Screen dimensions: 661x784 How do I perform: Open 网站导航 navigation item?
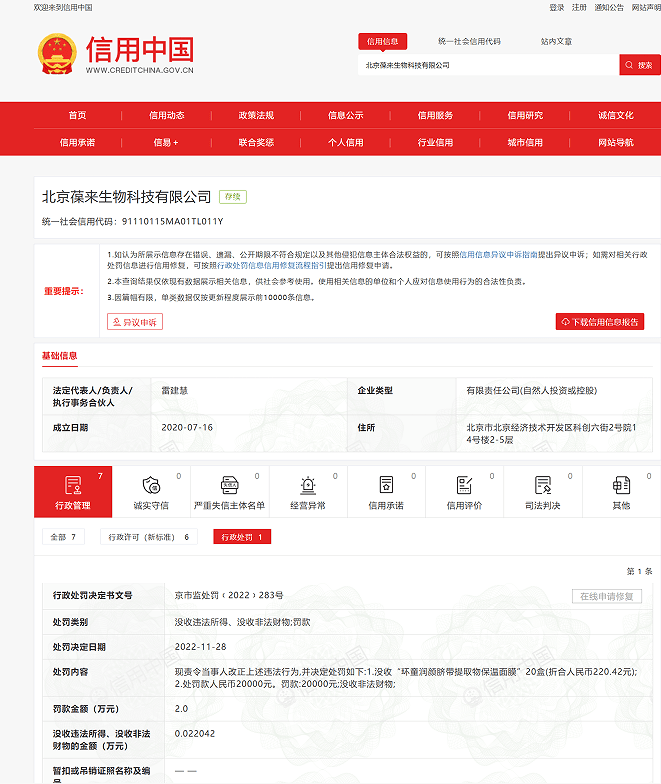point(616,142)
